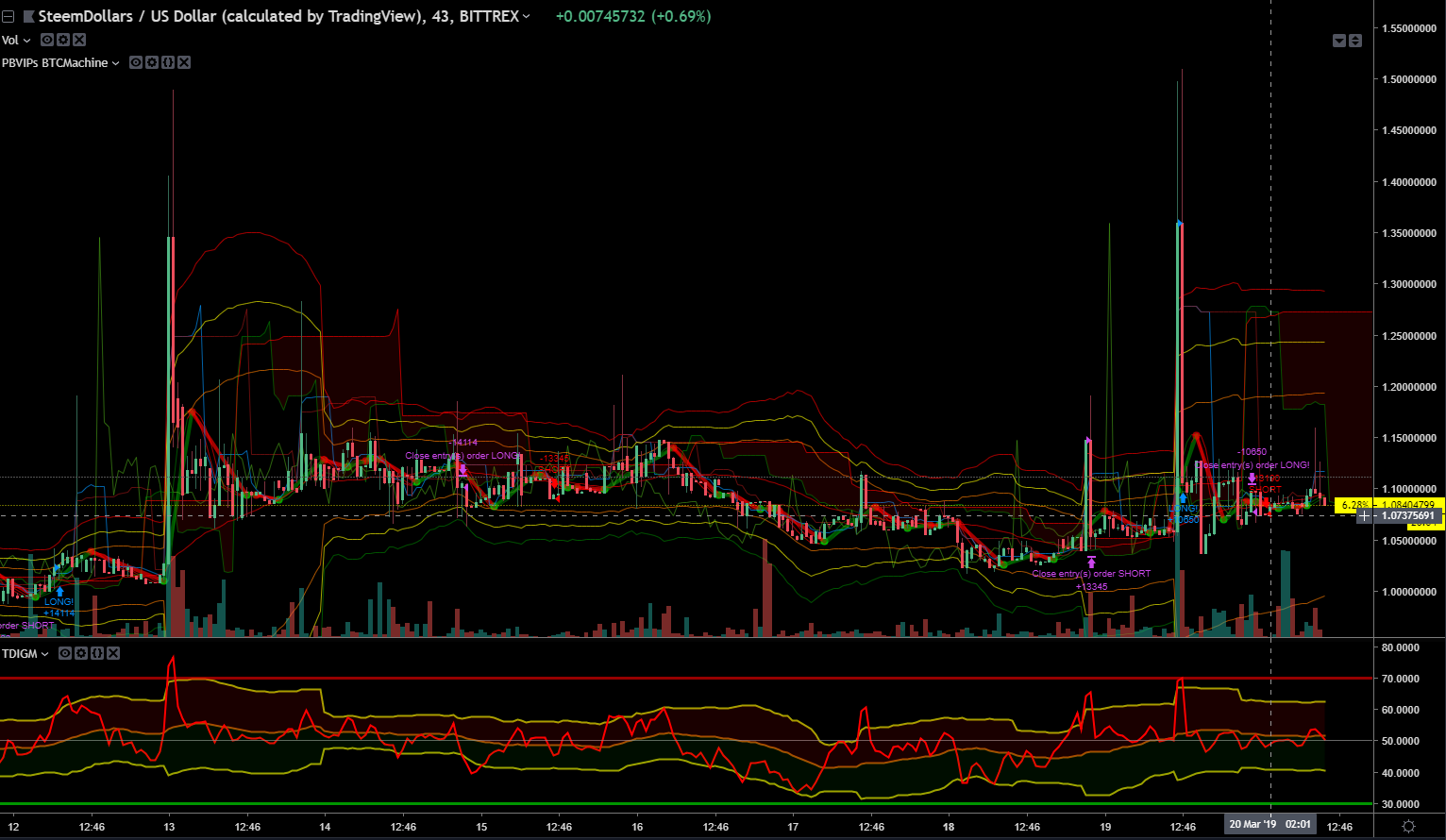Hide the Vol indicator with its eye icon
Screen dimensions: 1446x840
(x=46, y=40)
